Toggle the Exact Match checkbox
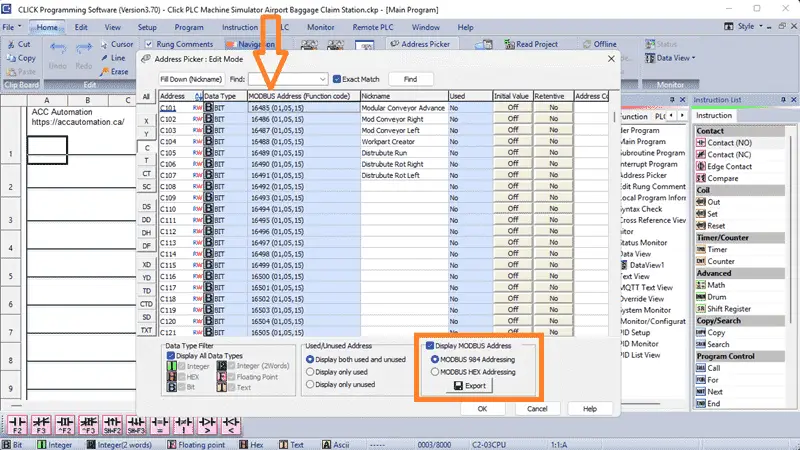This screenshot has width=800, height=450. [337, 79]
